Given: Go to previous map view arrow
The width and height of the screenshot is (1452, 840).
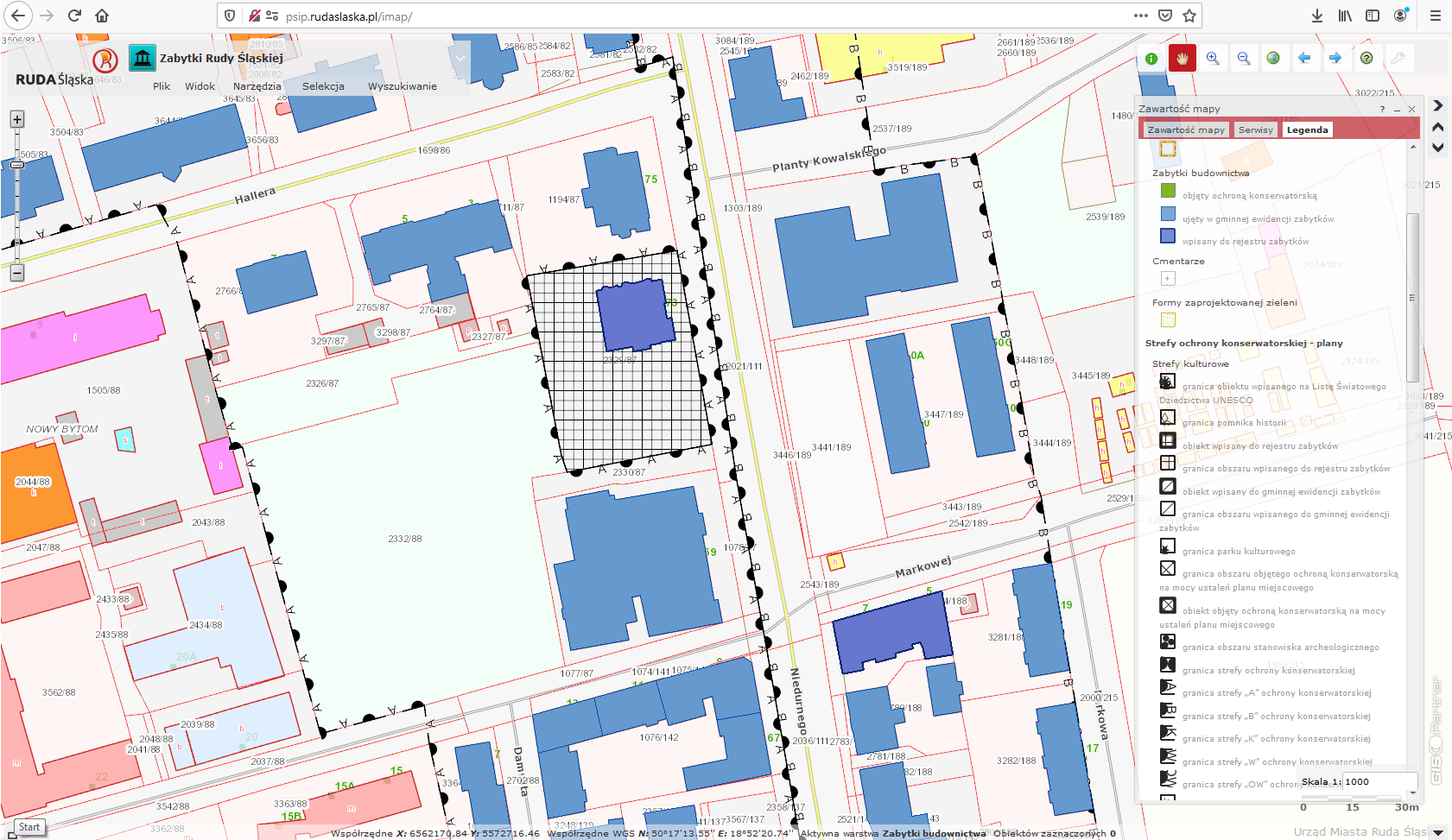Looking at the screenshot, I should (1304, 58).
